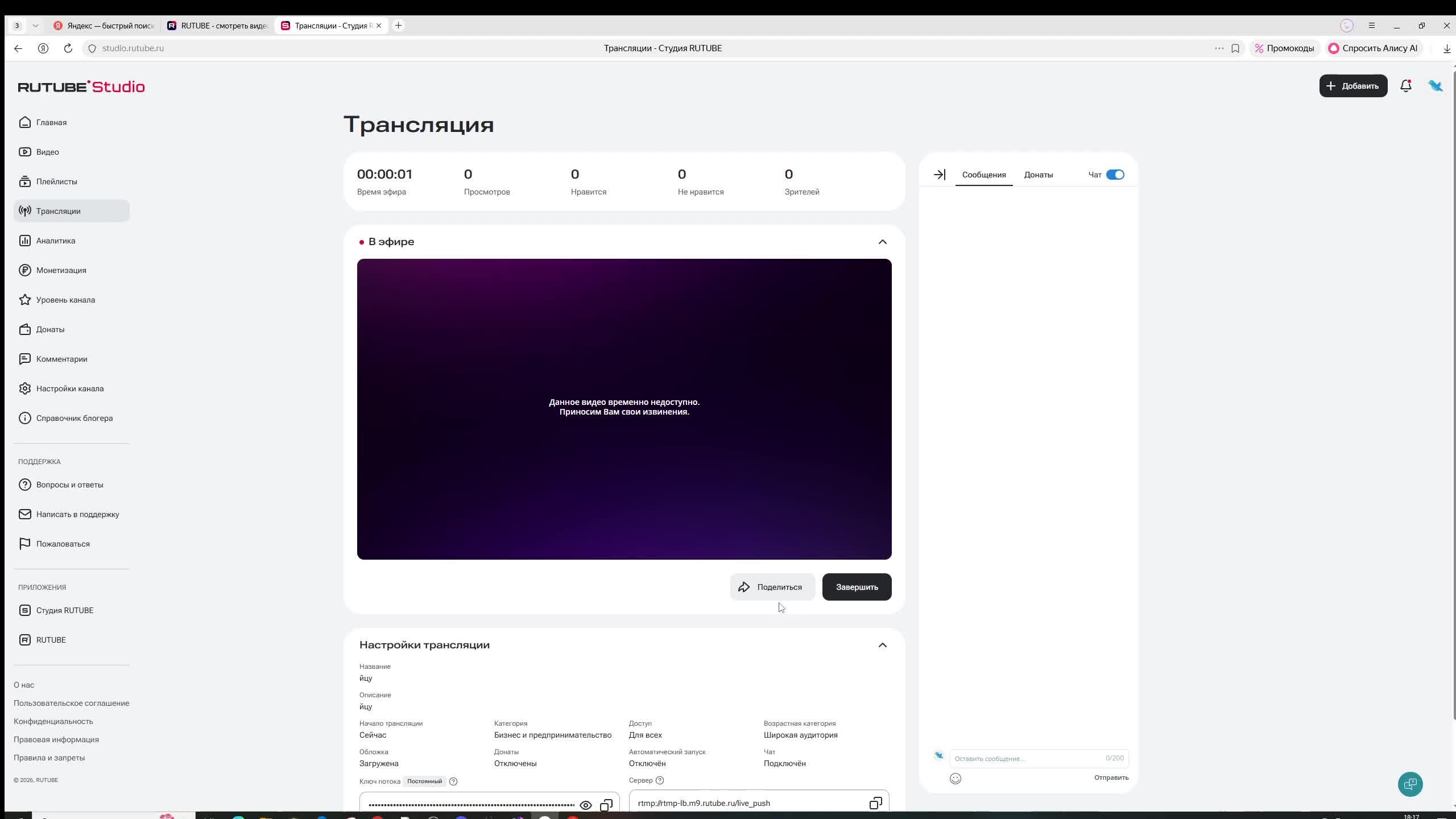The height and width of the screenshot is (819, 1456).
Task: Switch to the Донаты chat tab
Action: pos(1038,175)
